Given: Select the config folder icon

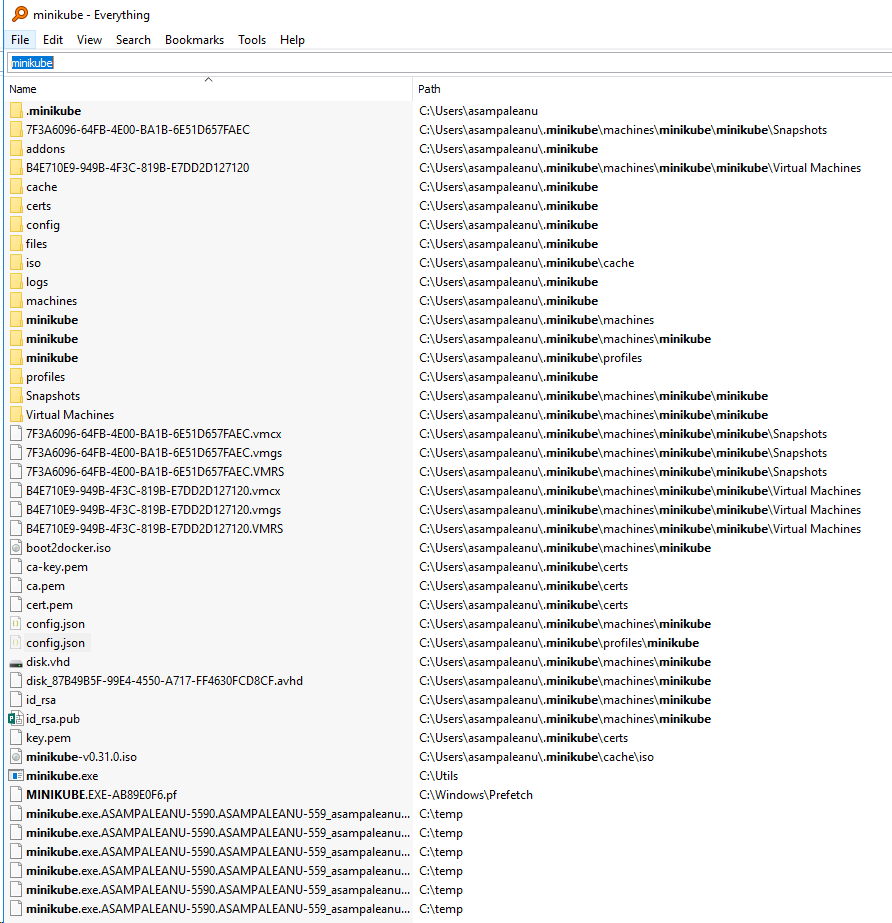Looking at the screenshot, I should pos(16,225).
